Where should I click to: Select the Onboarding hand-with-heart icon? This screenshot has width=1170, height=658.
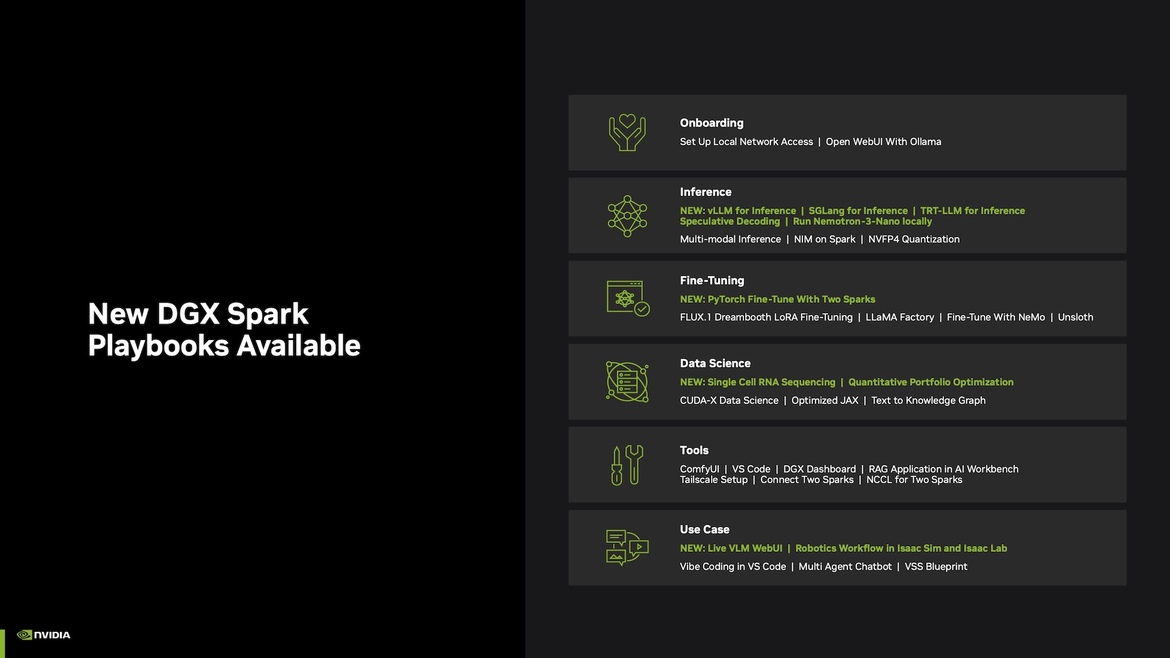[627, 132]
